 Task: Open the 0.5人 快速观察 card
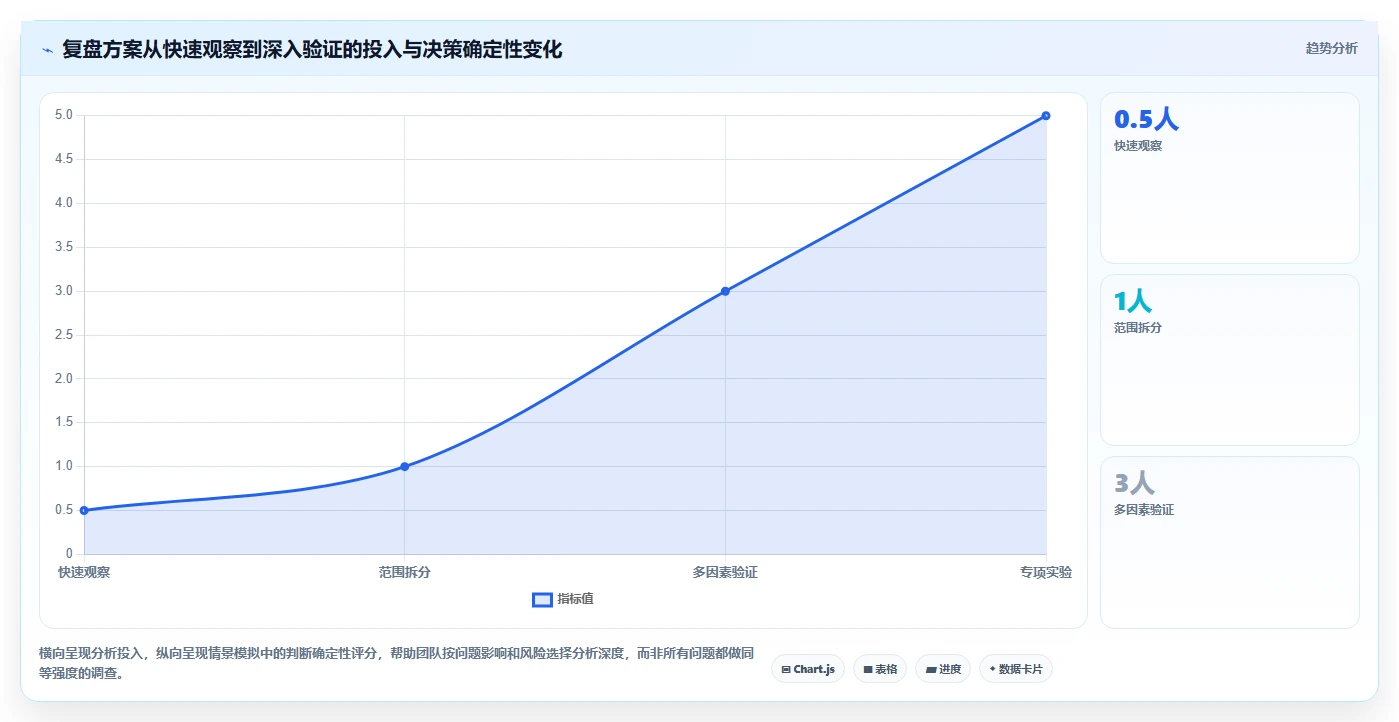(1229, 178)
